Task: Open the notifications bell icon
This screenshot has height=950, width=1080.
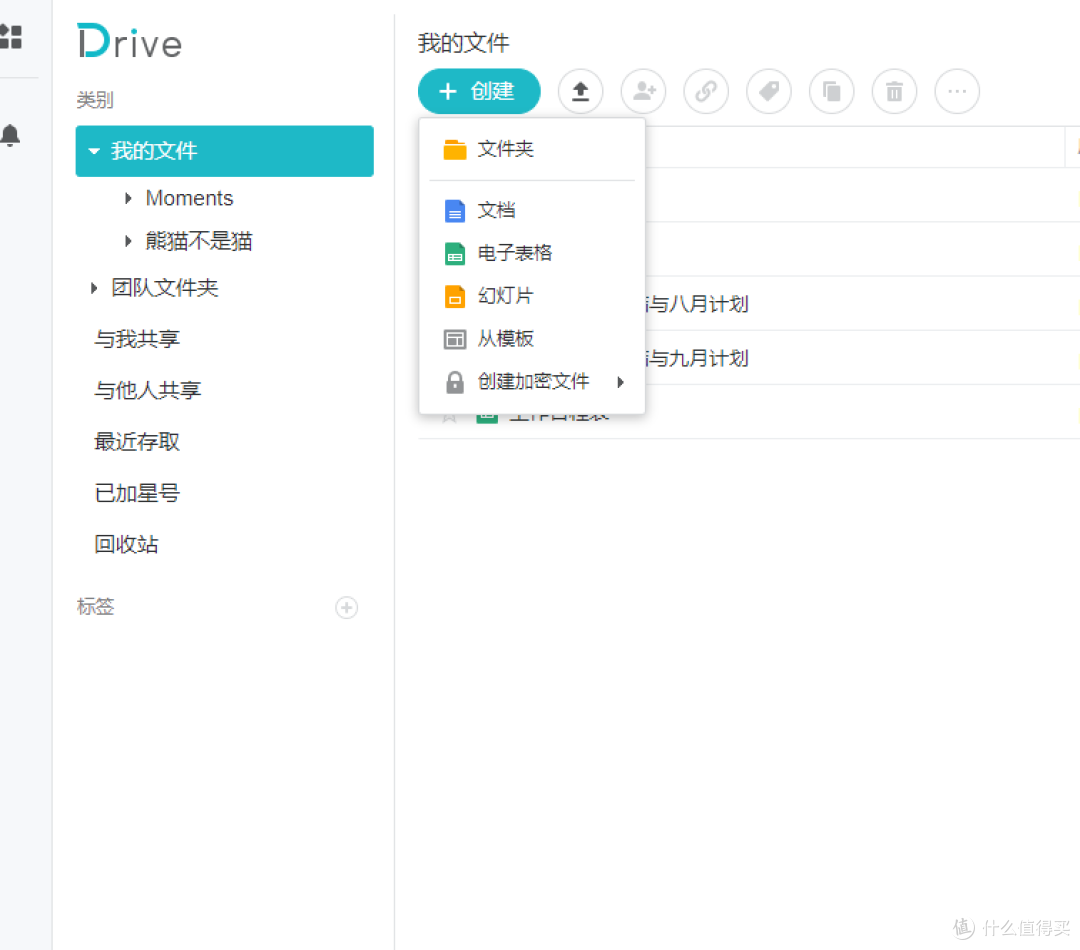Action: 11,135
